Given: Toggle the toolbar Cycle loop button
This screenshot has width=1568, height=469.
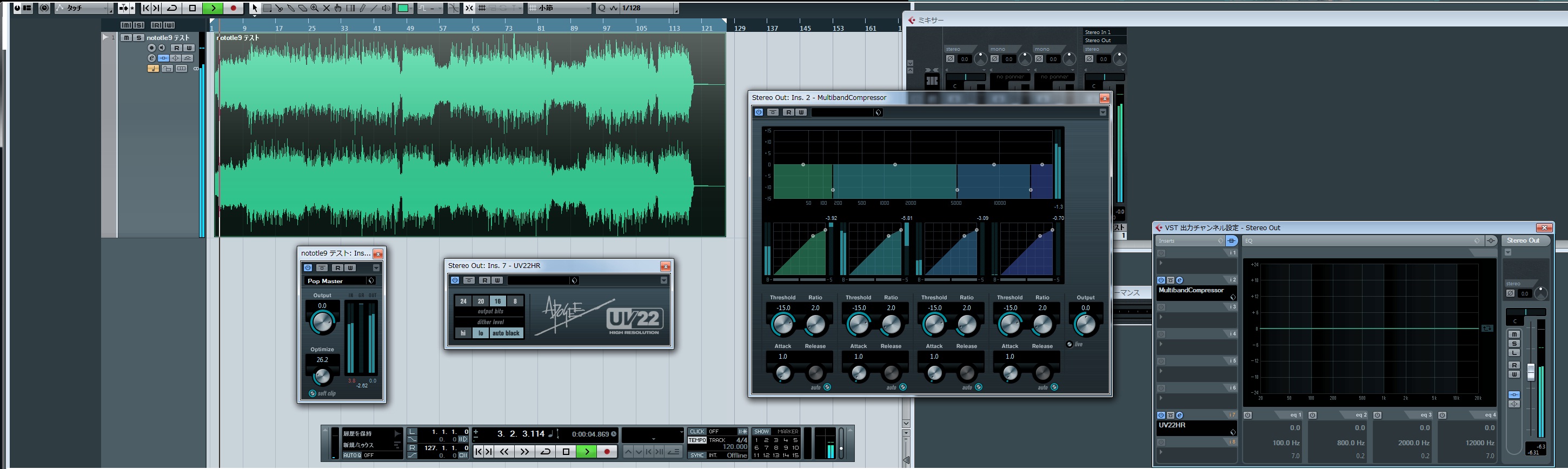Looking at the screenshot, I should pyautogui.click(x=172, y=8).
